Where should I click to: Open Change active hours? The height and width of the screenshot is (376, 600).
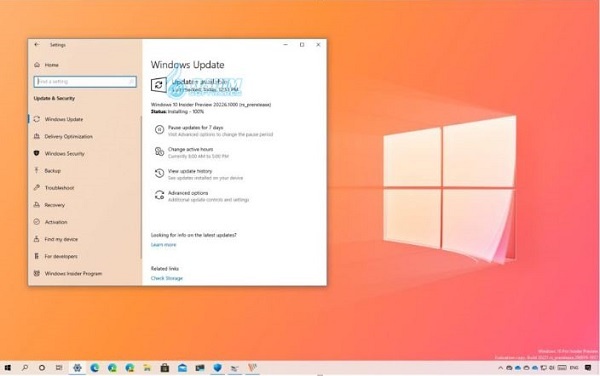click(x=191, y=149)
